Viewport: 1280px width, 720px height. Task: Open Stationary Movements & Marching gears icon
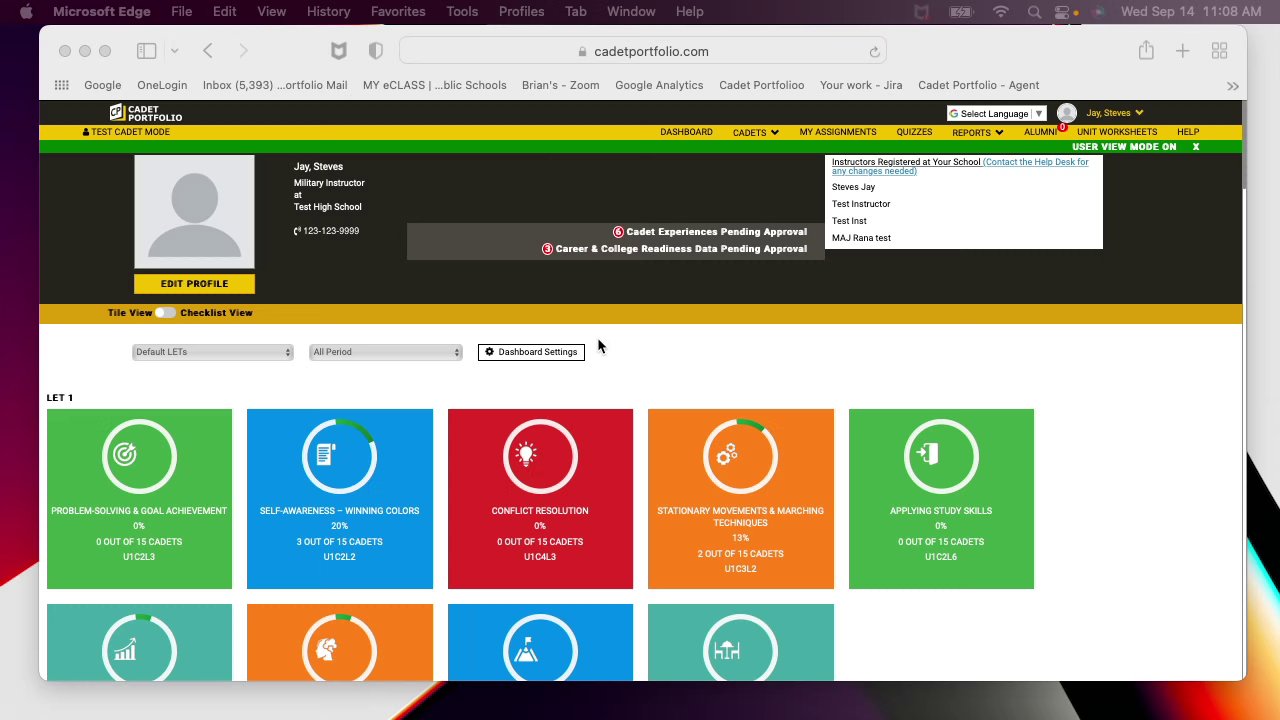click(727, 455)
